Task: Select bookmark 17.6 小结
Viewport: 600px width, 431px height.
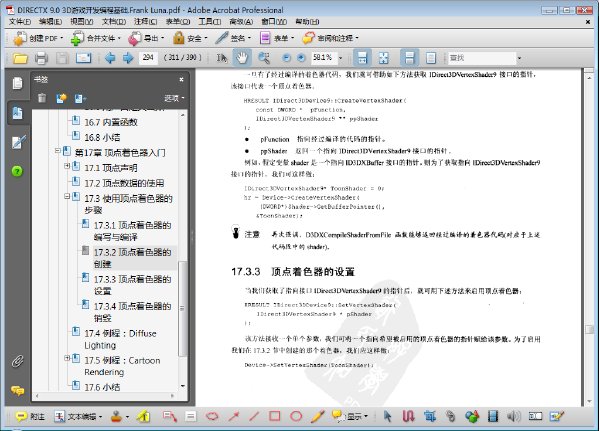Action: tap(102, 387)
